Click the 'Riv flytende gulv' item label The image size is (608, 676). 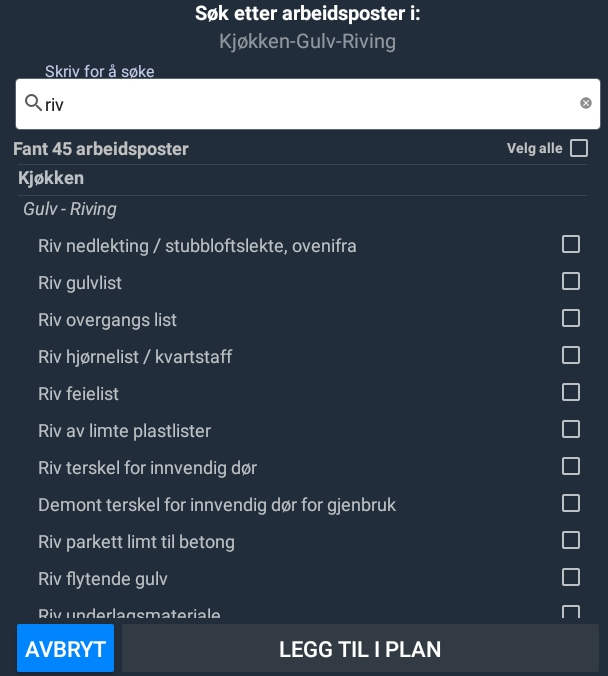103,579
